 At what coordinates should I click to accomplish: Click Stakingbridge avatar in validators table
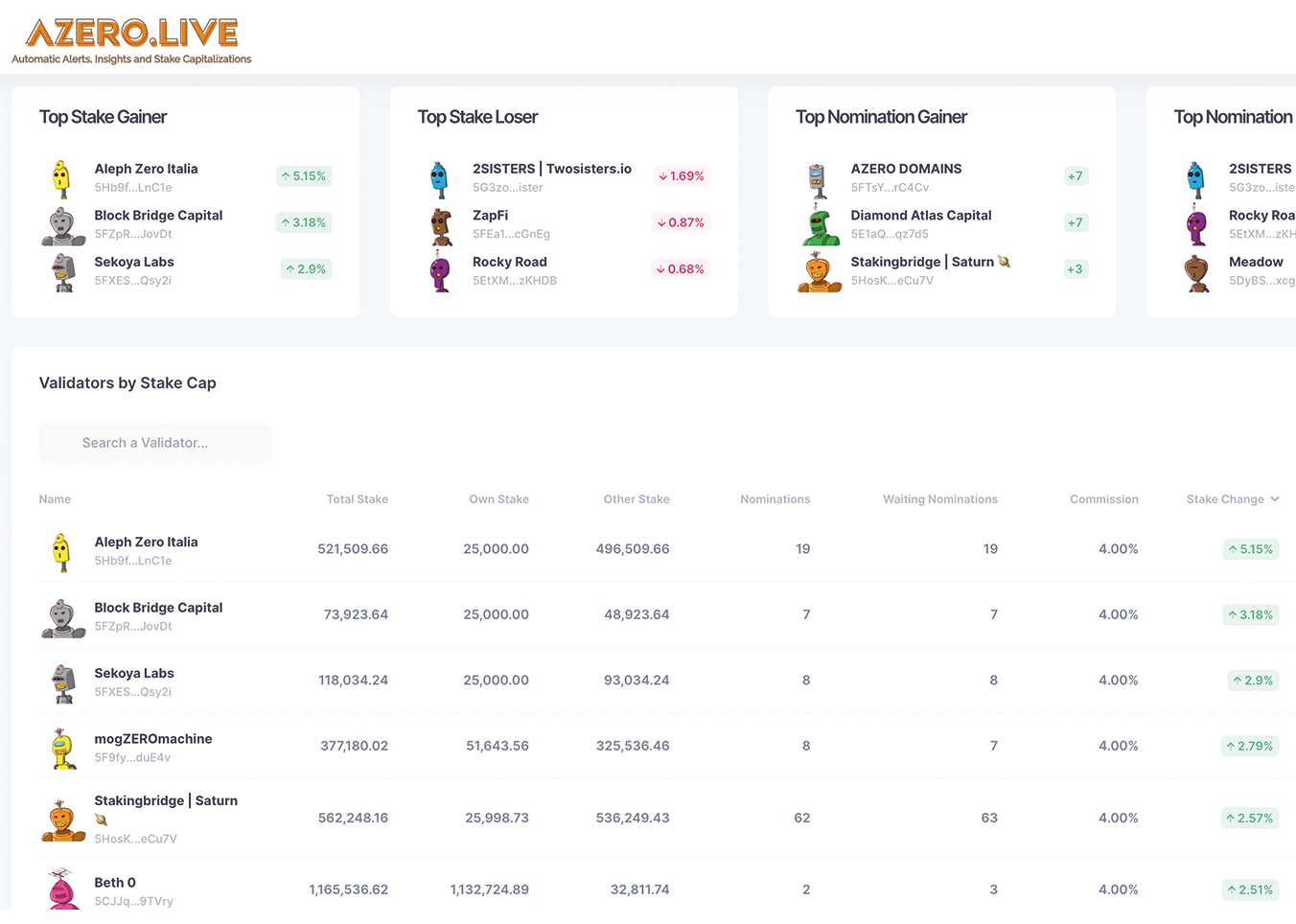coord(63,820)
